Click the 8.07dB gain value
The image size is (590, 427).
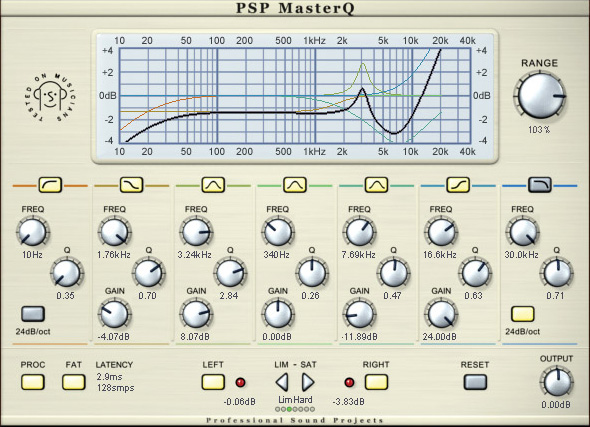pyautogui.click(x=195, y=336)
